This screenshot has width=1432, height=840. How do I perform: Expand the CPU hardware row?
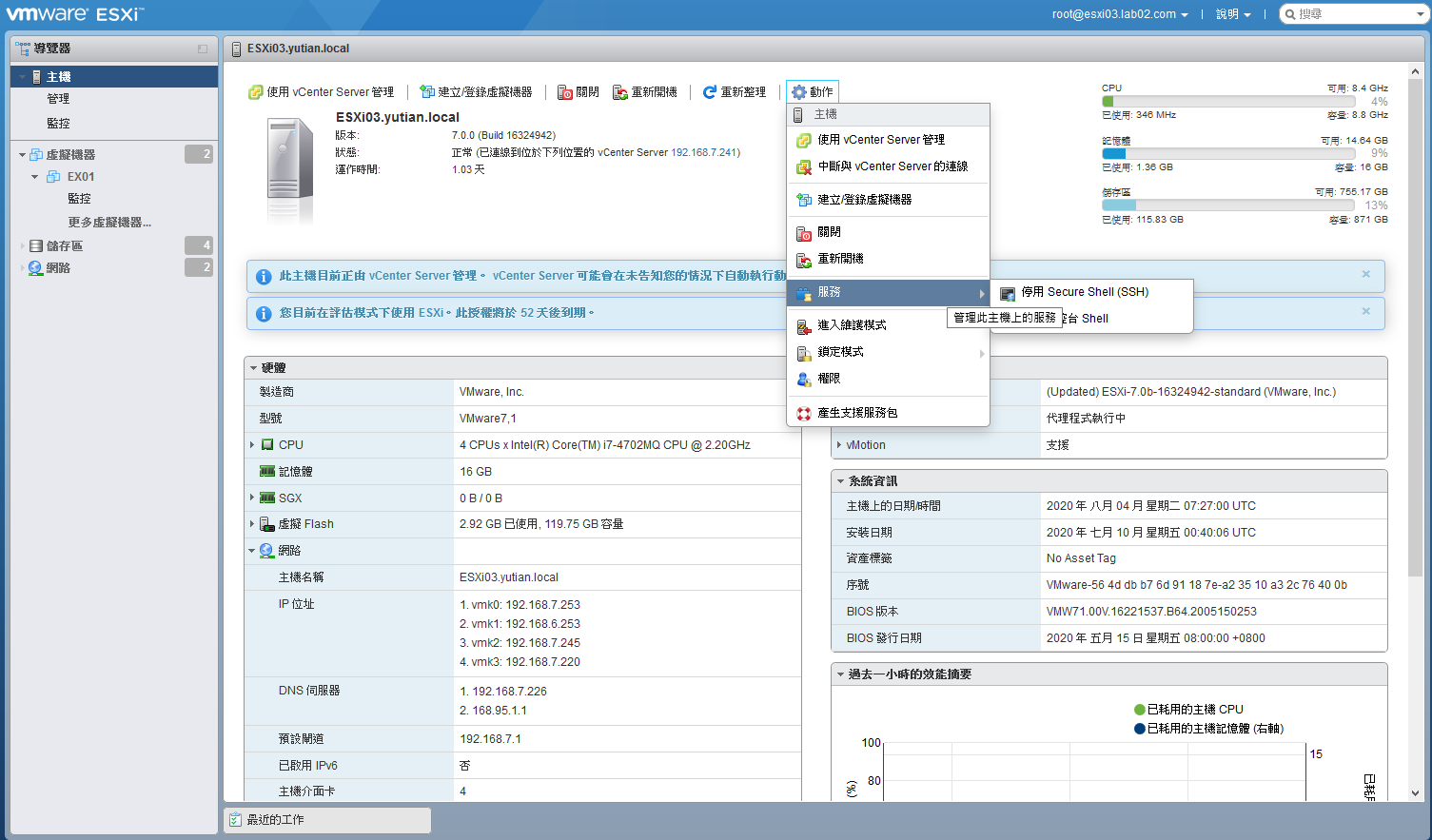tap(252, 445)
